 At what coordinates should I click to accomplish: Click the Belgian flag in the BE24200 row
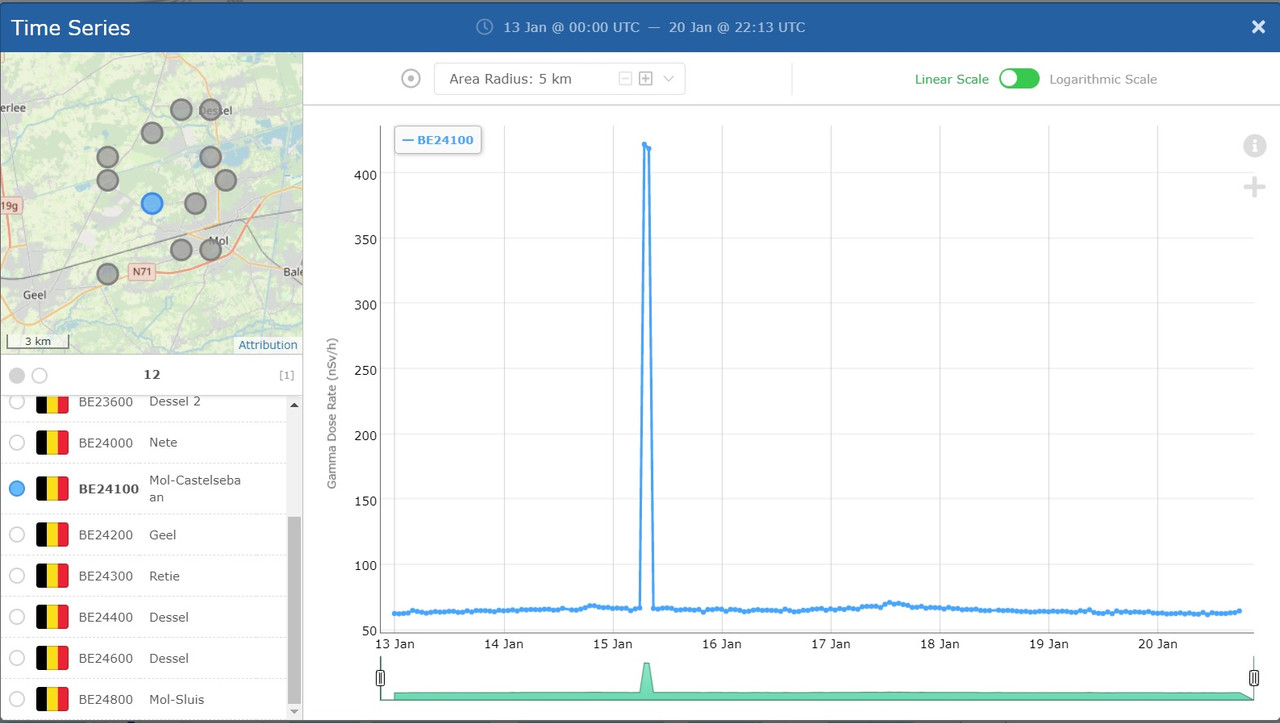click(52, 535)
